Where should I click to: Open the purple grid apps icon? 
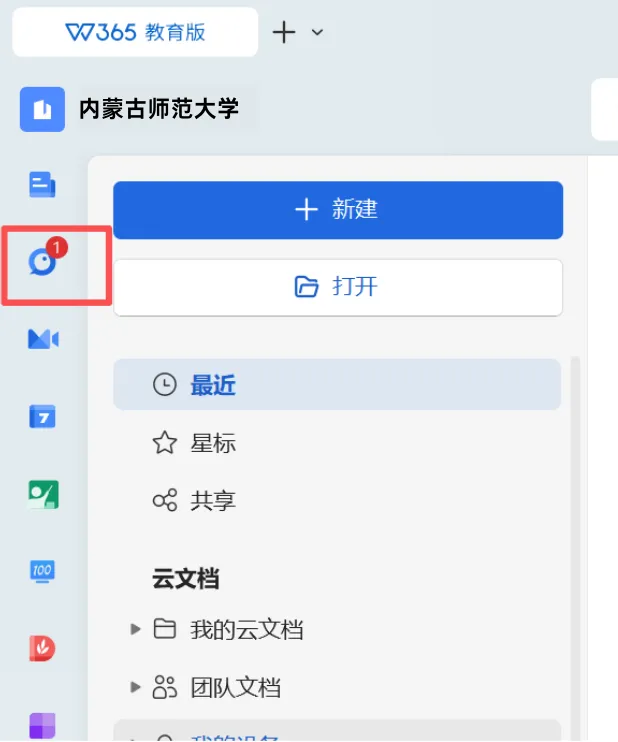pos(43,726)
